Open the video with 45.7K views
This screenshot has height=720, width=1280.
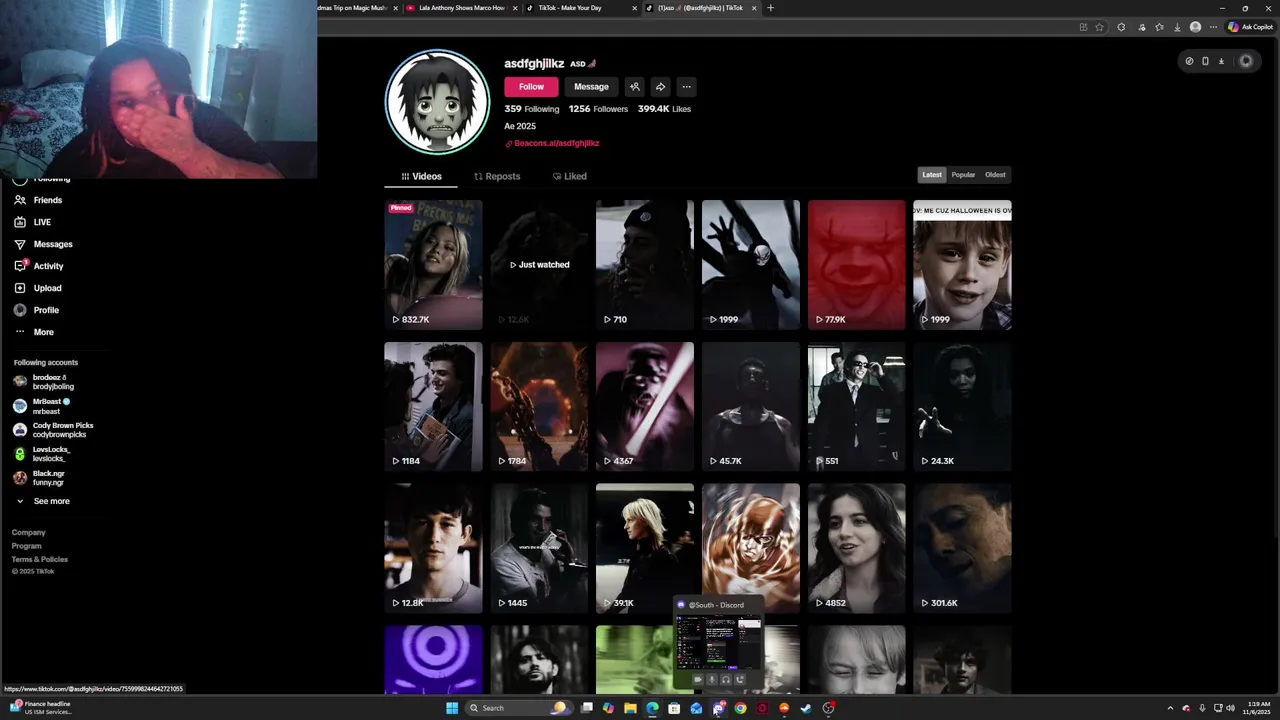(x=751, y=407)
